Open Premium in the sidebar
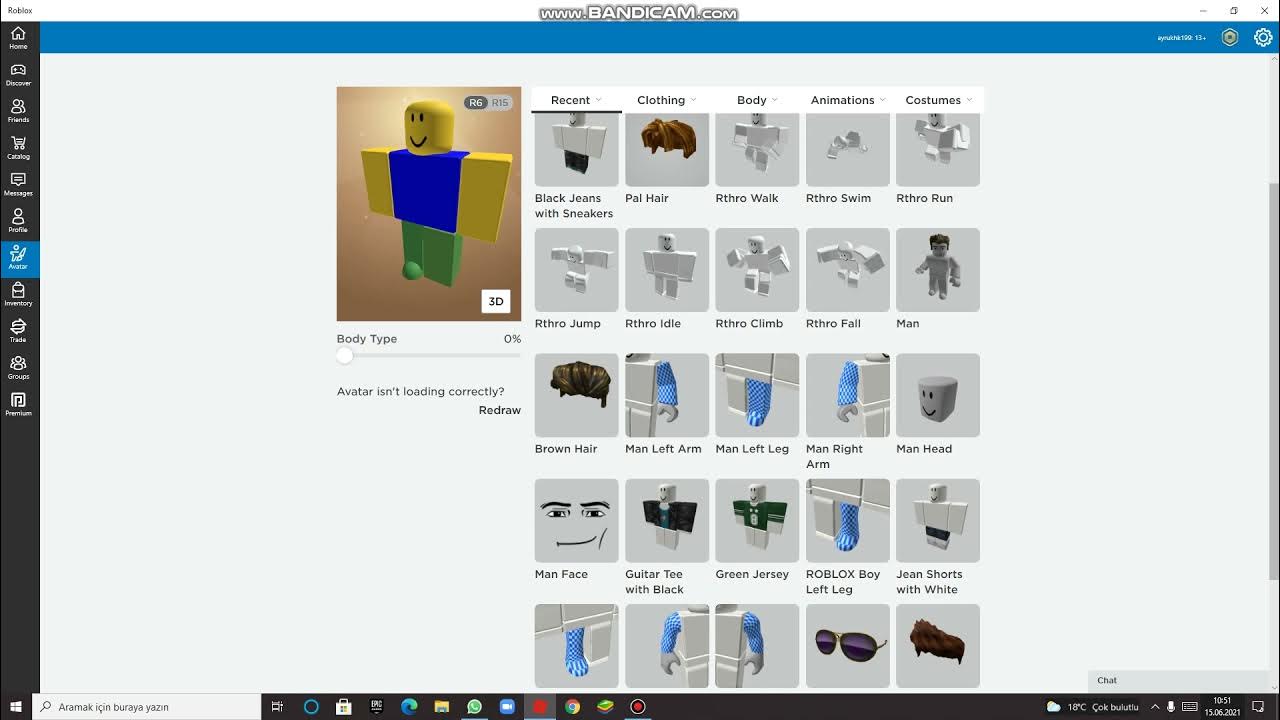The height and width of the screenshot is (720, 1280). pos(18,405)
